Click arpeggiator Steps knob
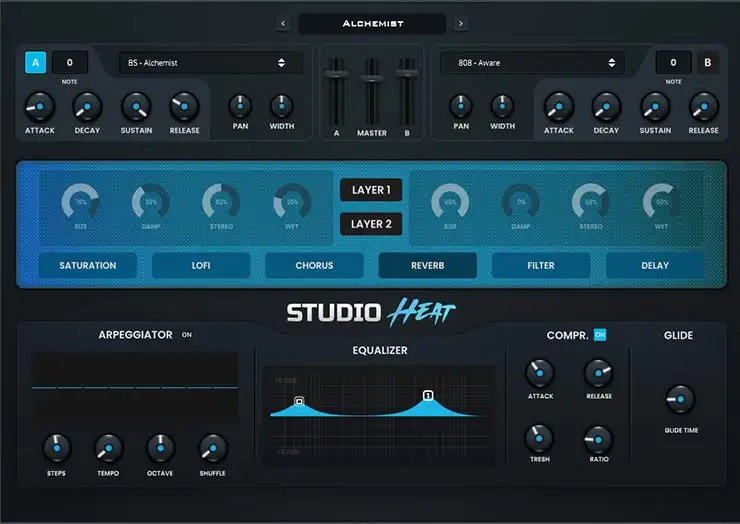The width and height of the screenshot is (740, 524). [x=57, y=448]
